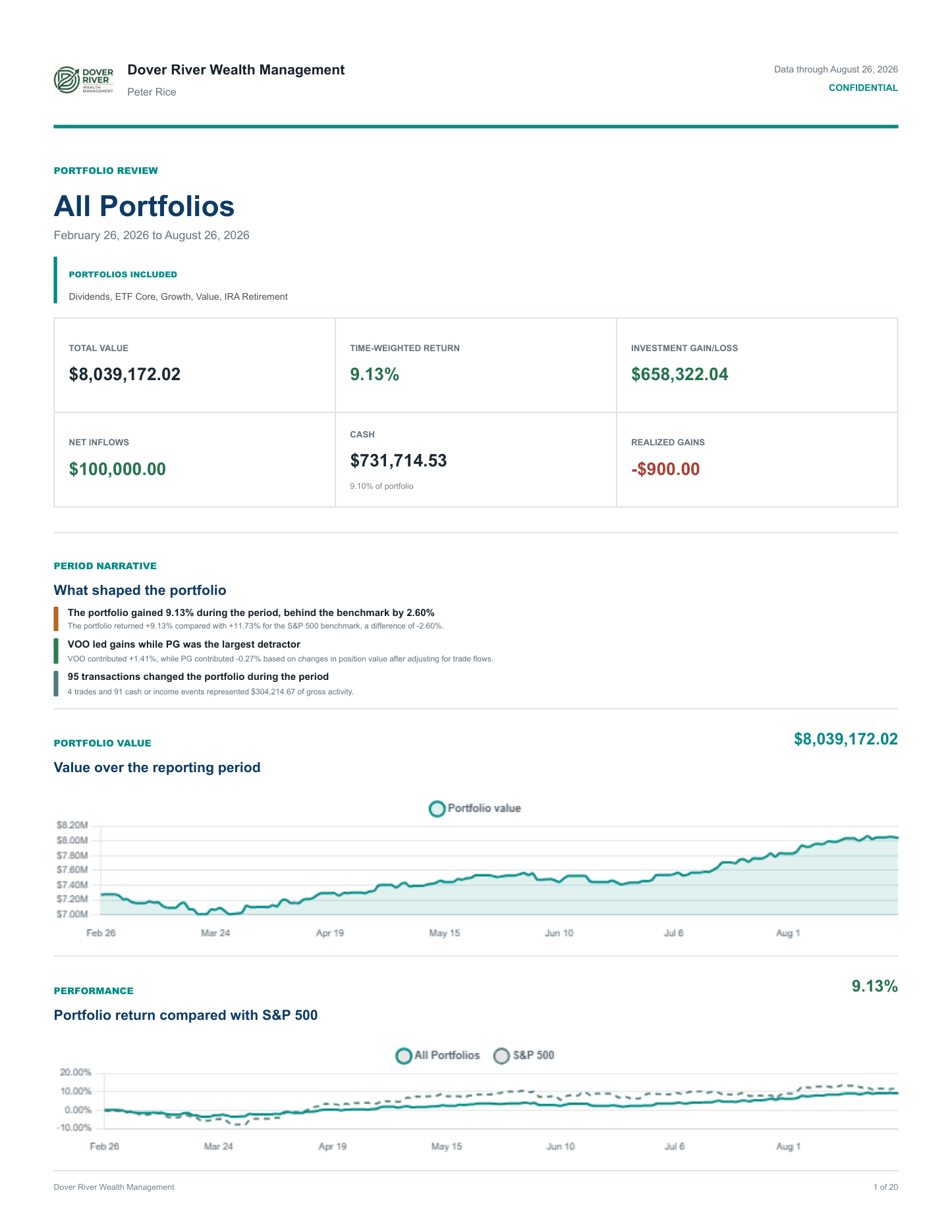Click the 20.00% axis label on performance chart
Viewport: 952px width, 1232px height.
[76, 1073]
